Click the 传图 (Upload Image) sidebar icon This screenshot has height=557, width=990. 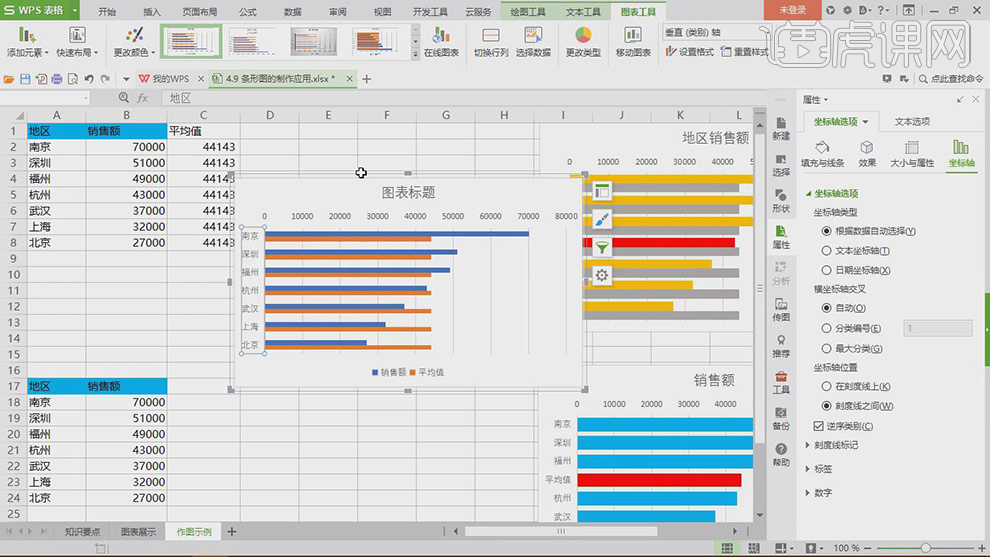pyautogui.click(x=781, y=309)
